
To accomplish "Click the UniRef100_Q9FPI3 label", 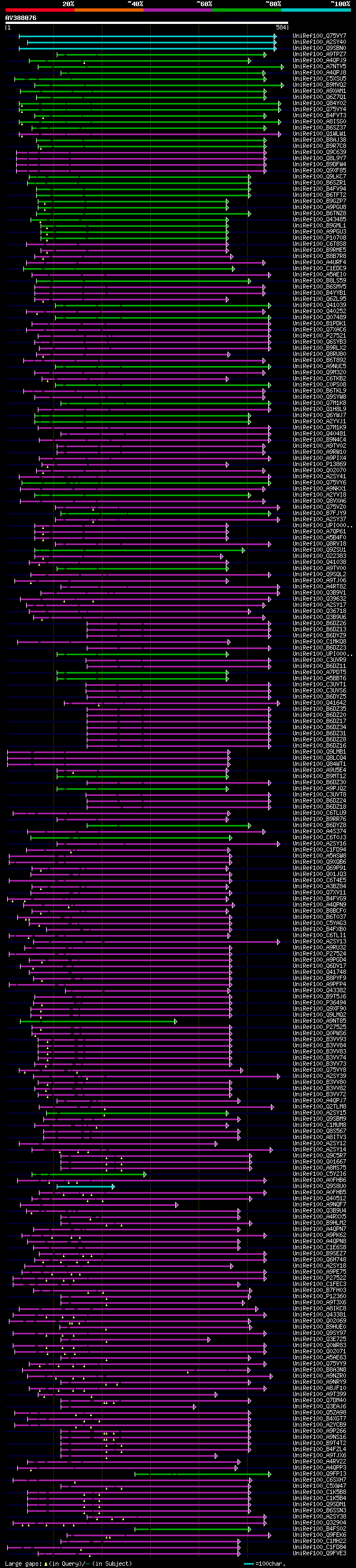I will (319, 1474).
